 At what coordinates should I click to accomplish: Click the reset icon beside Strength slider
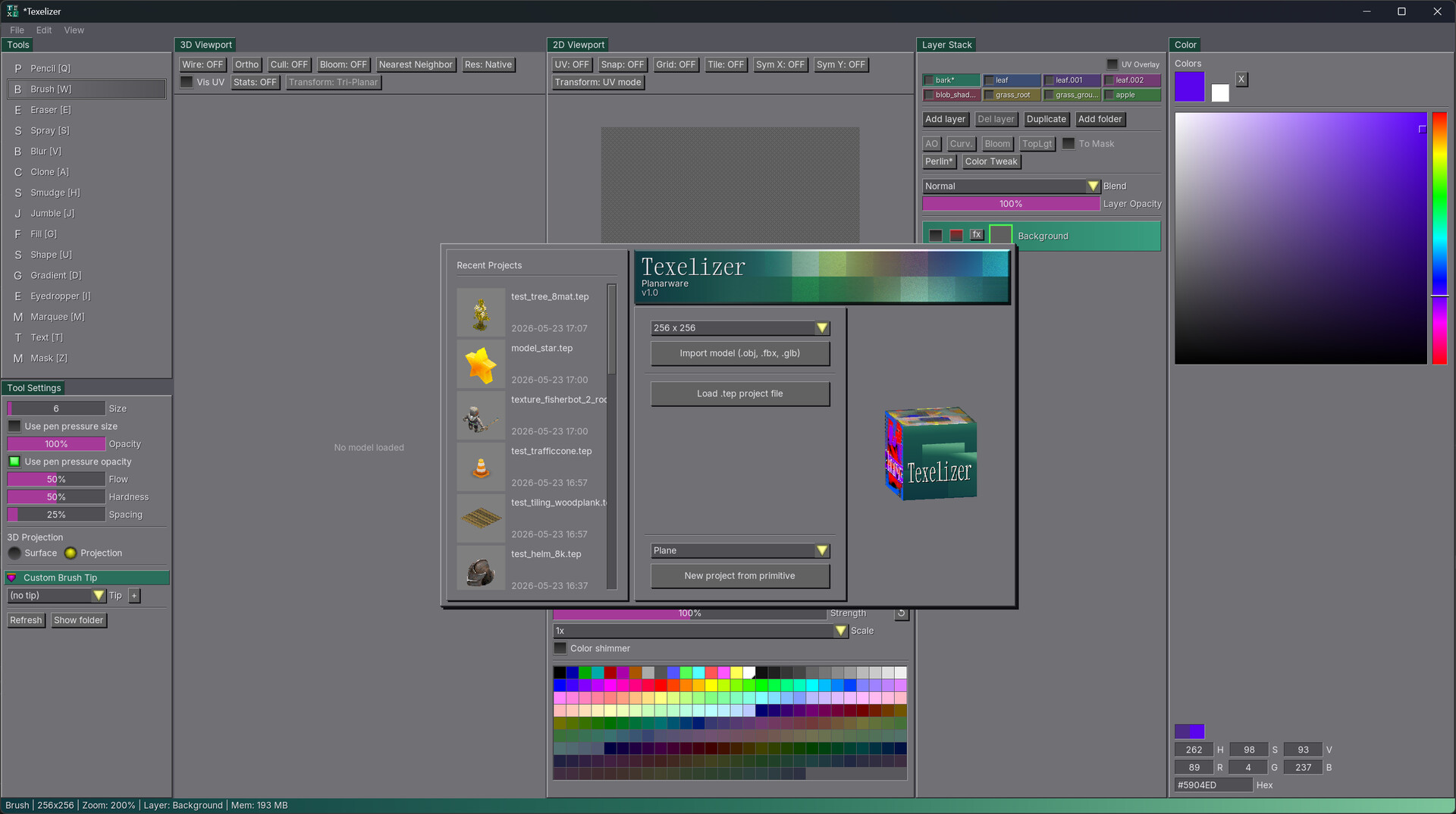[x=901, y=613]
